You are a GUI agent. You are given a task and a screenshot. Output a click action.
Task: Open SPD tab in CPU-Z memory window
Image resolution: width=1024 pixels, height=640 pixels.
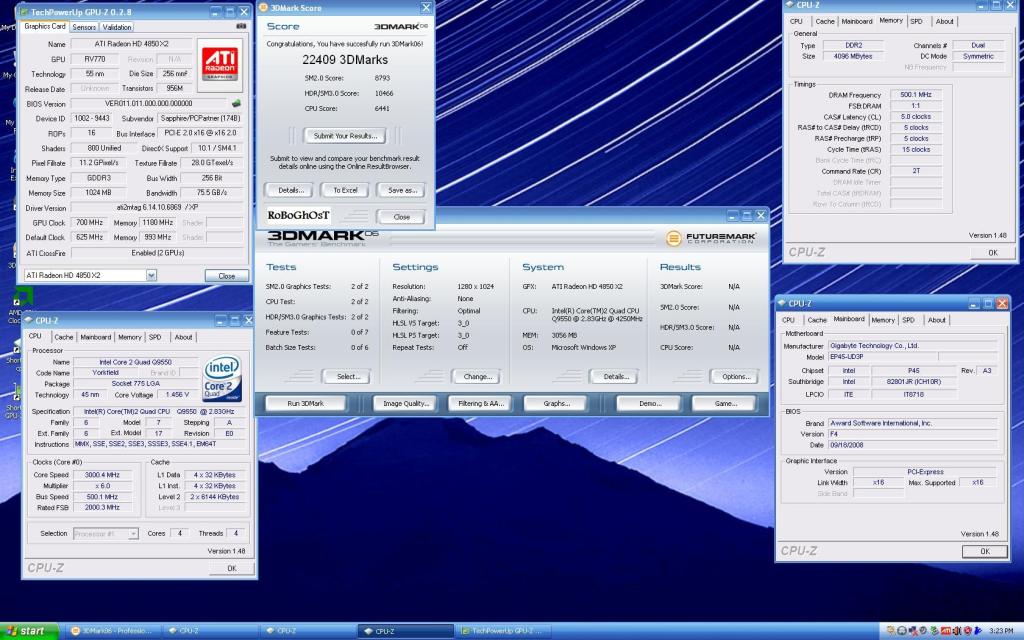pyautogui.click(x=916, y=22)
